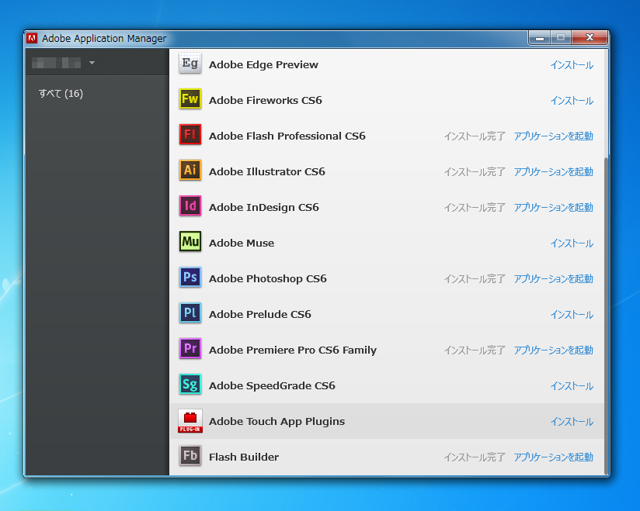Image resolution: width=640 pixels, height=511 pixels.
Task: Select the Adobe Fireworks CS6 name
Action: pyautogui.click(x=265, y=100)
